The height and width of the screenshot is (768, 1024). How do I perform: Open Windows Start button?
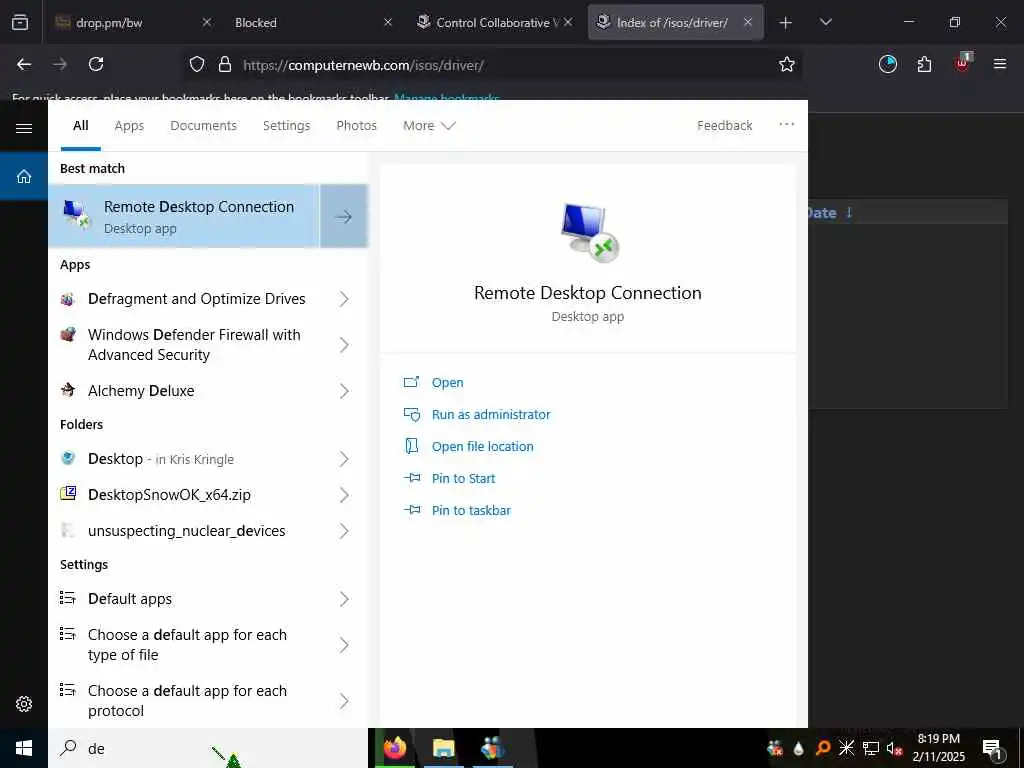24,748
